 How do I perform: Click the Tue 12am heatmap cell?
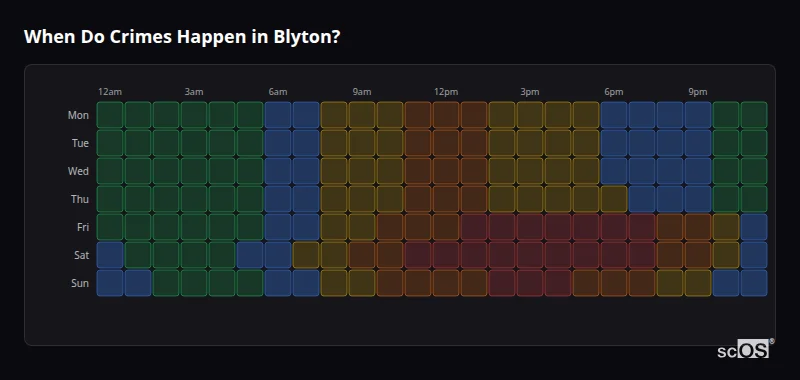pos(110,143)
